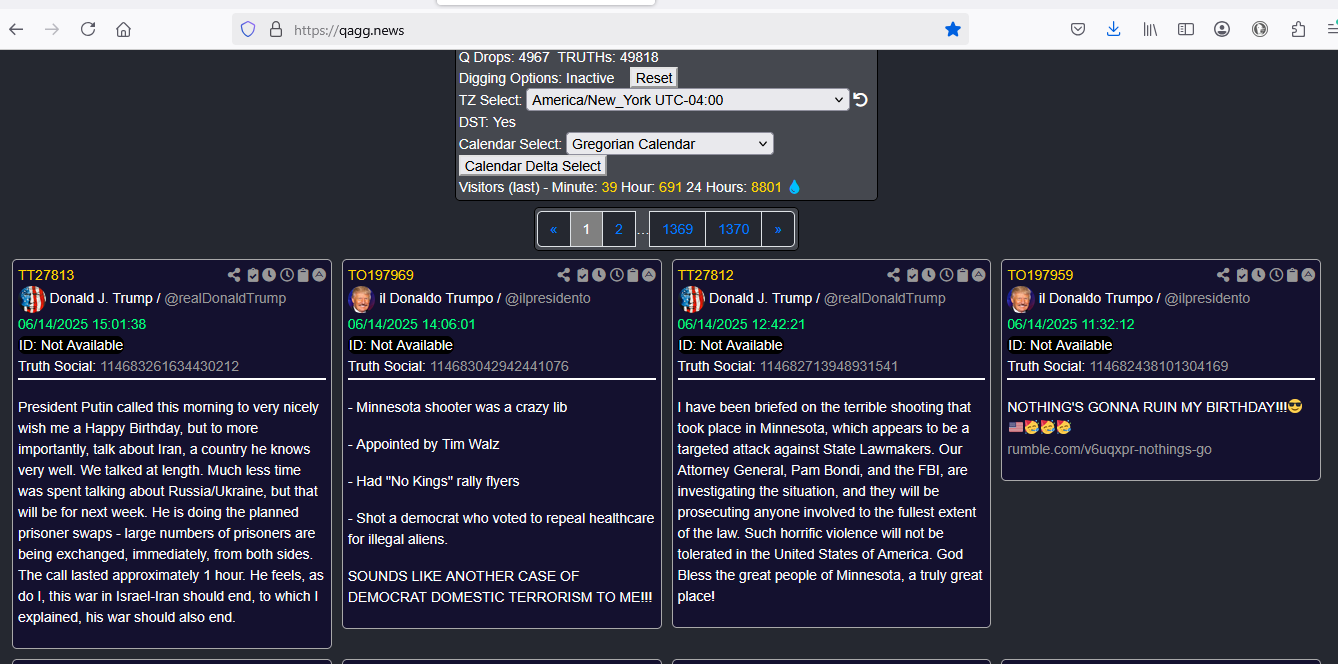Viewport: 1338px width, 664px height.
Task: Click the solid clock icon on post TT27812
Action: [929, 275]
